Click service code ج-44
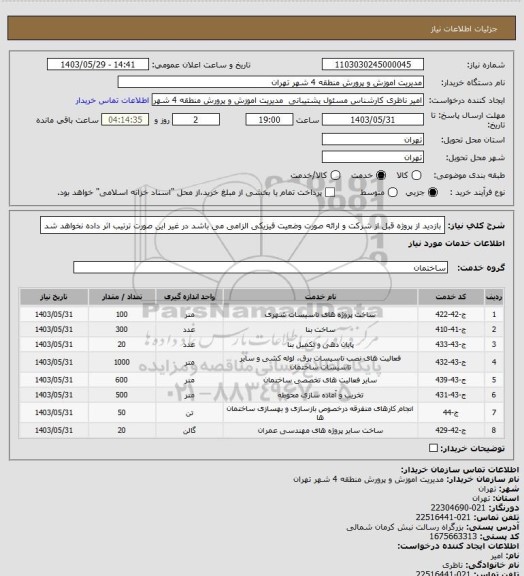The height and width of the screenshot is (576, 524). pos(451,413)
